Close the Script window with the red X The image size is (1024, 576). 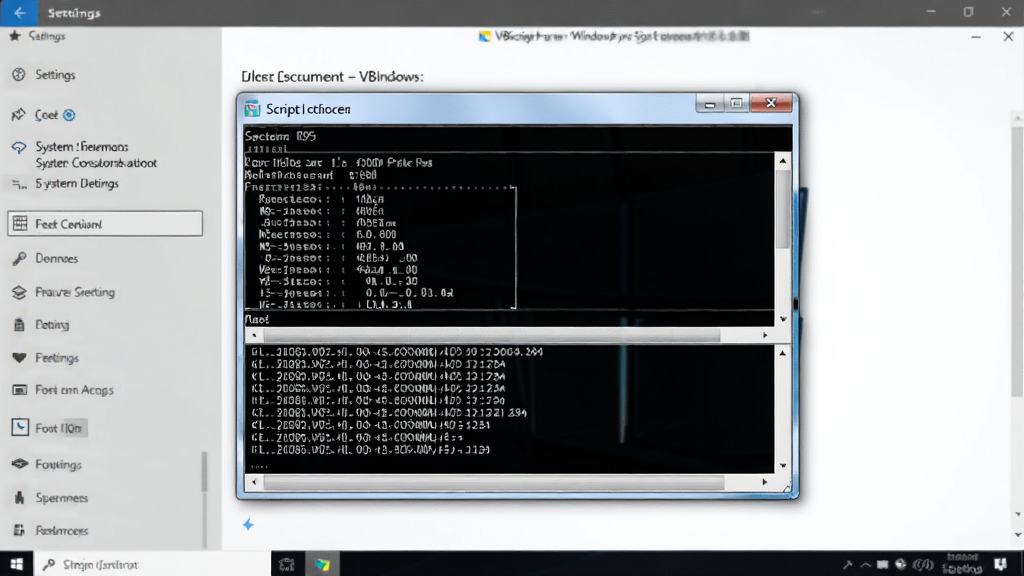tap(771, 103)
